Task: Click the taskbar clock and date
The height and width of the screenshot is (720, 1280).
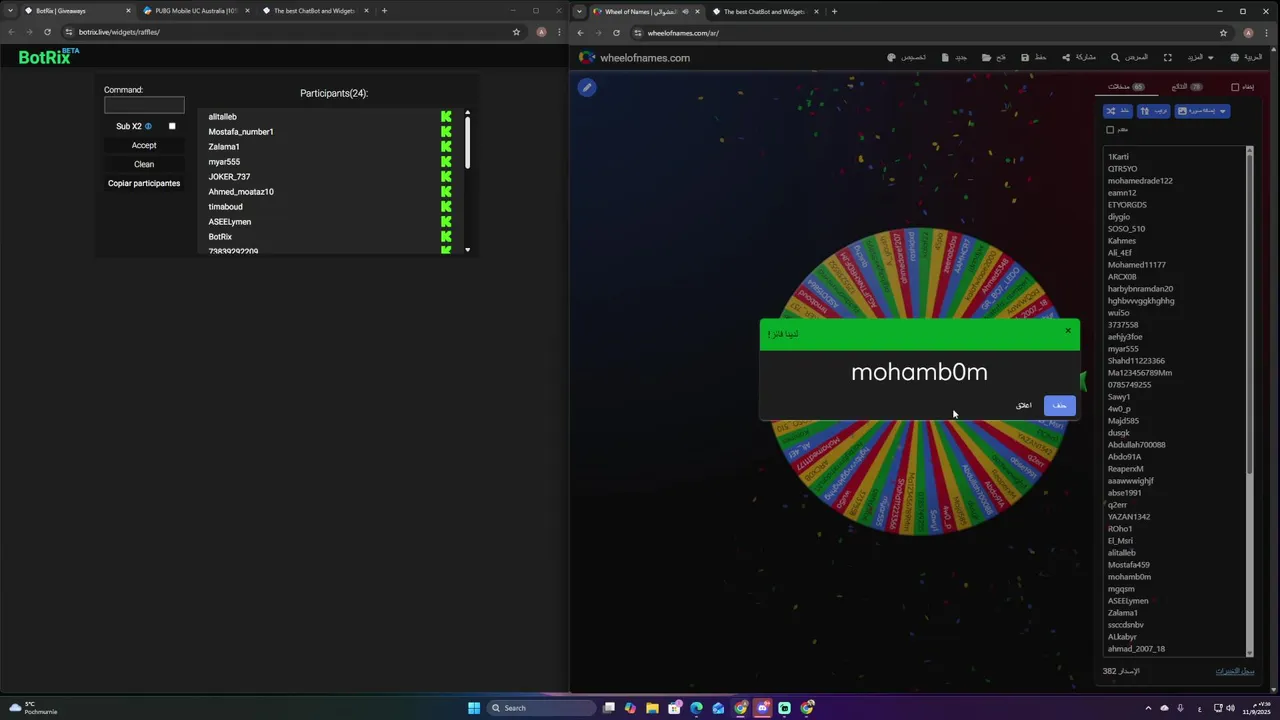Action: tap(1256, 708)
